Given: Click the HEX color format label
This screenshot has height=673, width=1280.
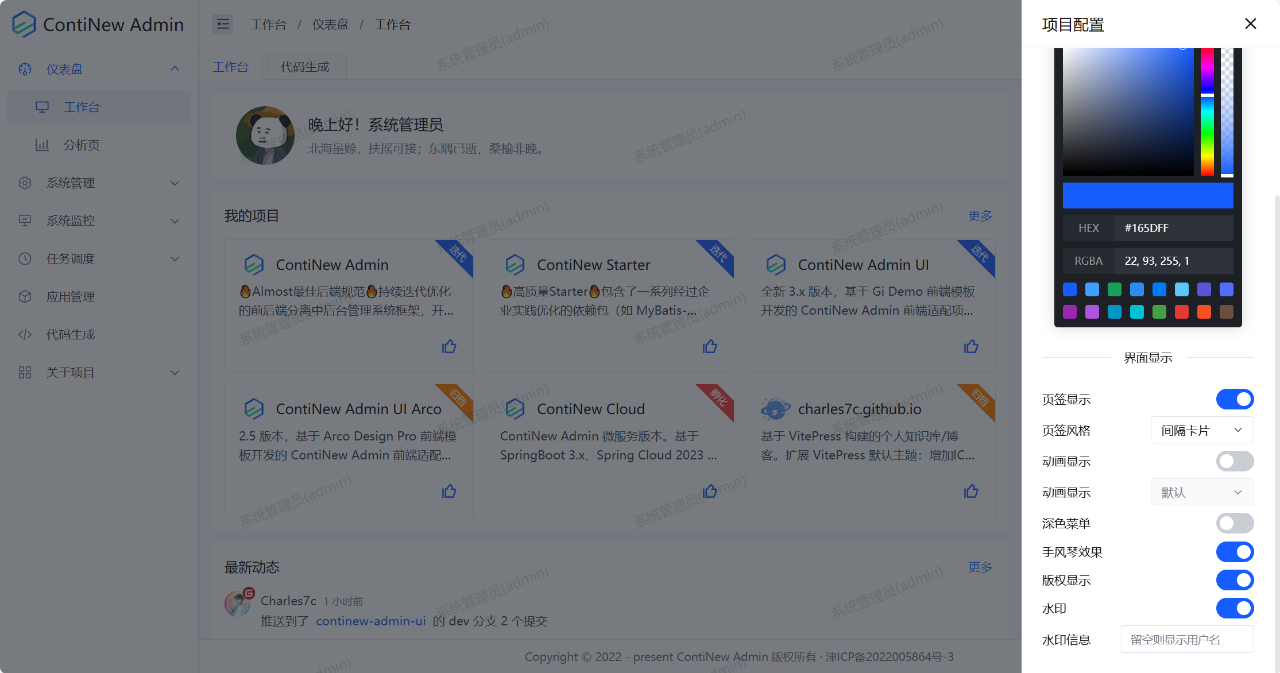Looking at the screenshot, I should 1089,228.
